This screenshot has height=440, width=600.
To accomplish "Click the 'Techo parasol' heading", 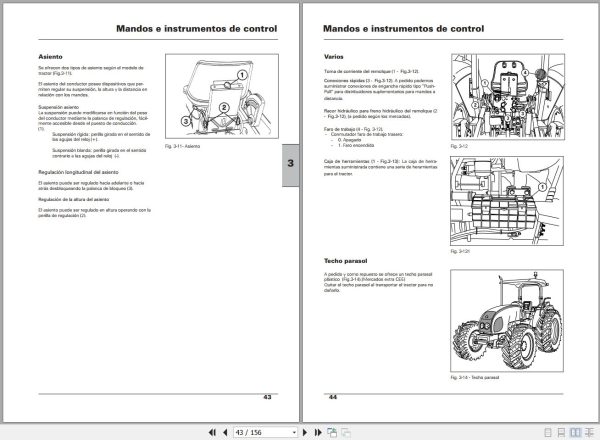I will click(x=346, y=261).
